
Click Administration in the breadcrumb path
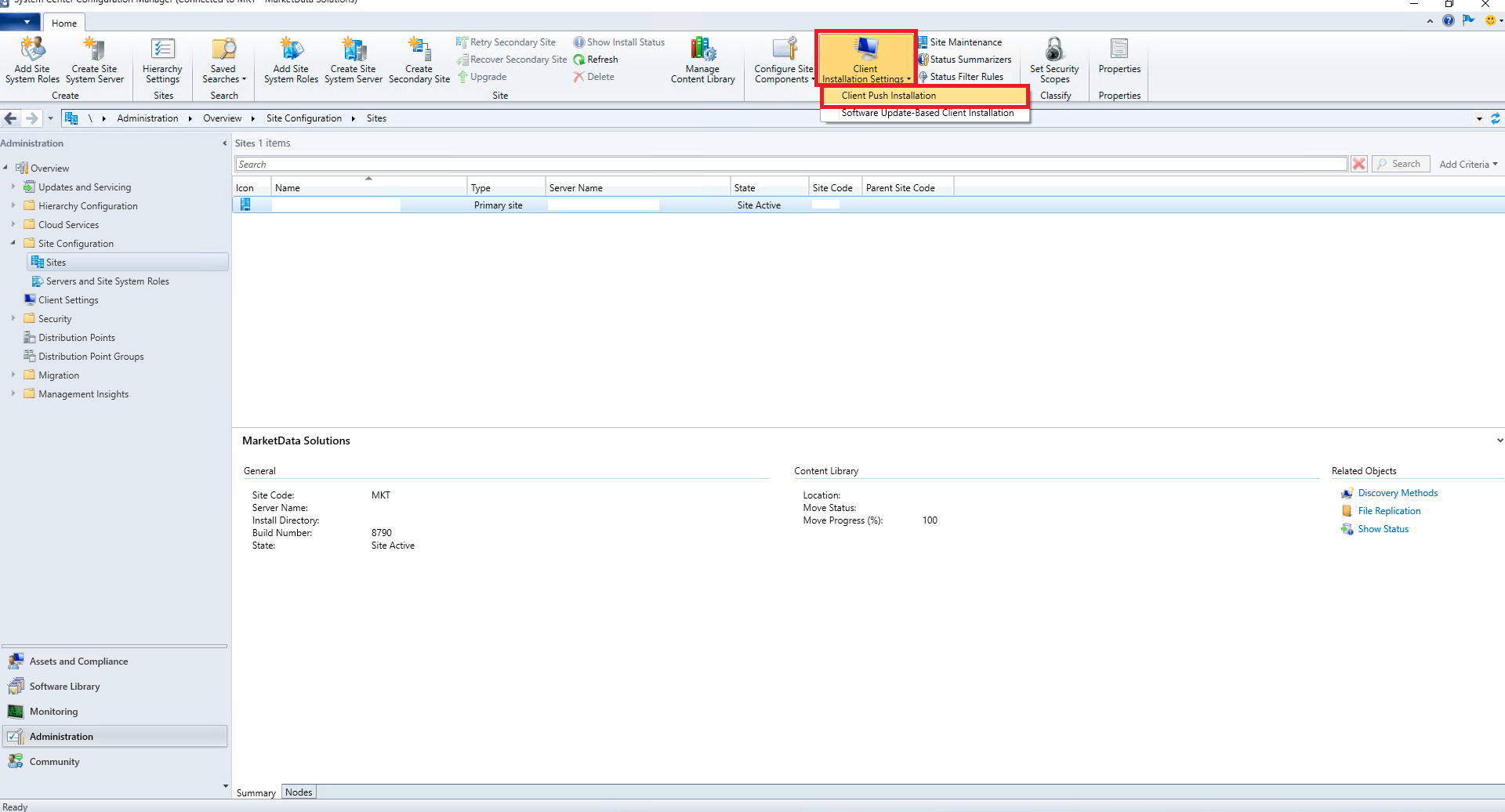(147, 118)
